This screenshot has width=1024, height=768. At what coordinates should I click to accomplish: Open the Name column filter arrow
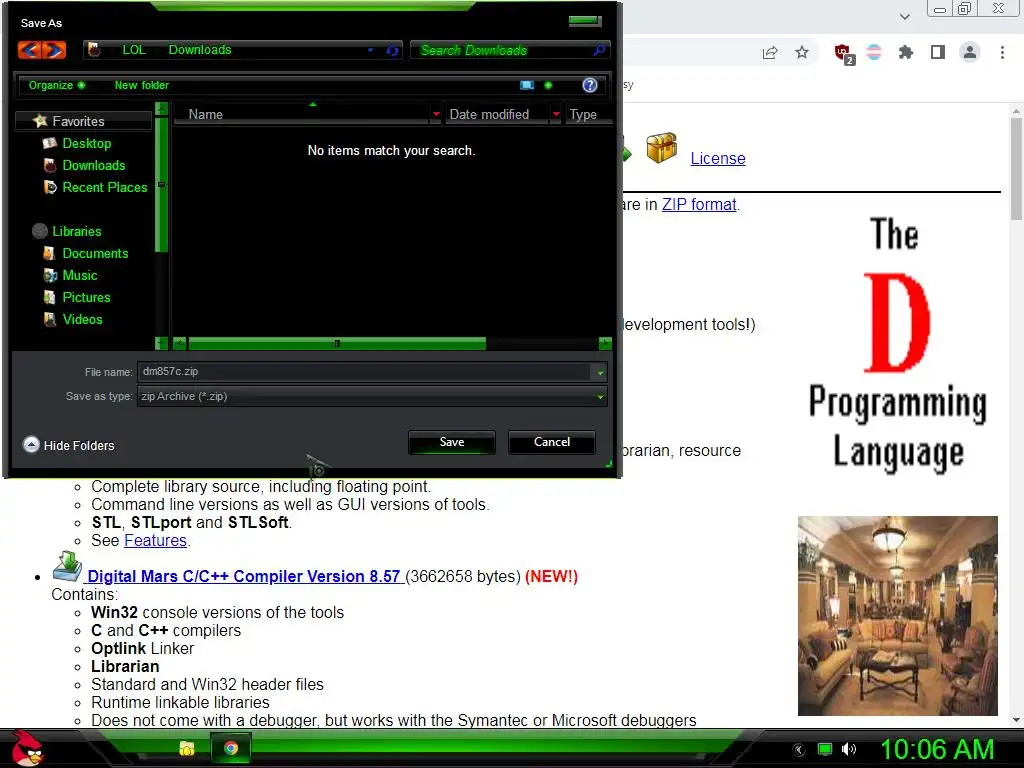click(436, 114)
